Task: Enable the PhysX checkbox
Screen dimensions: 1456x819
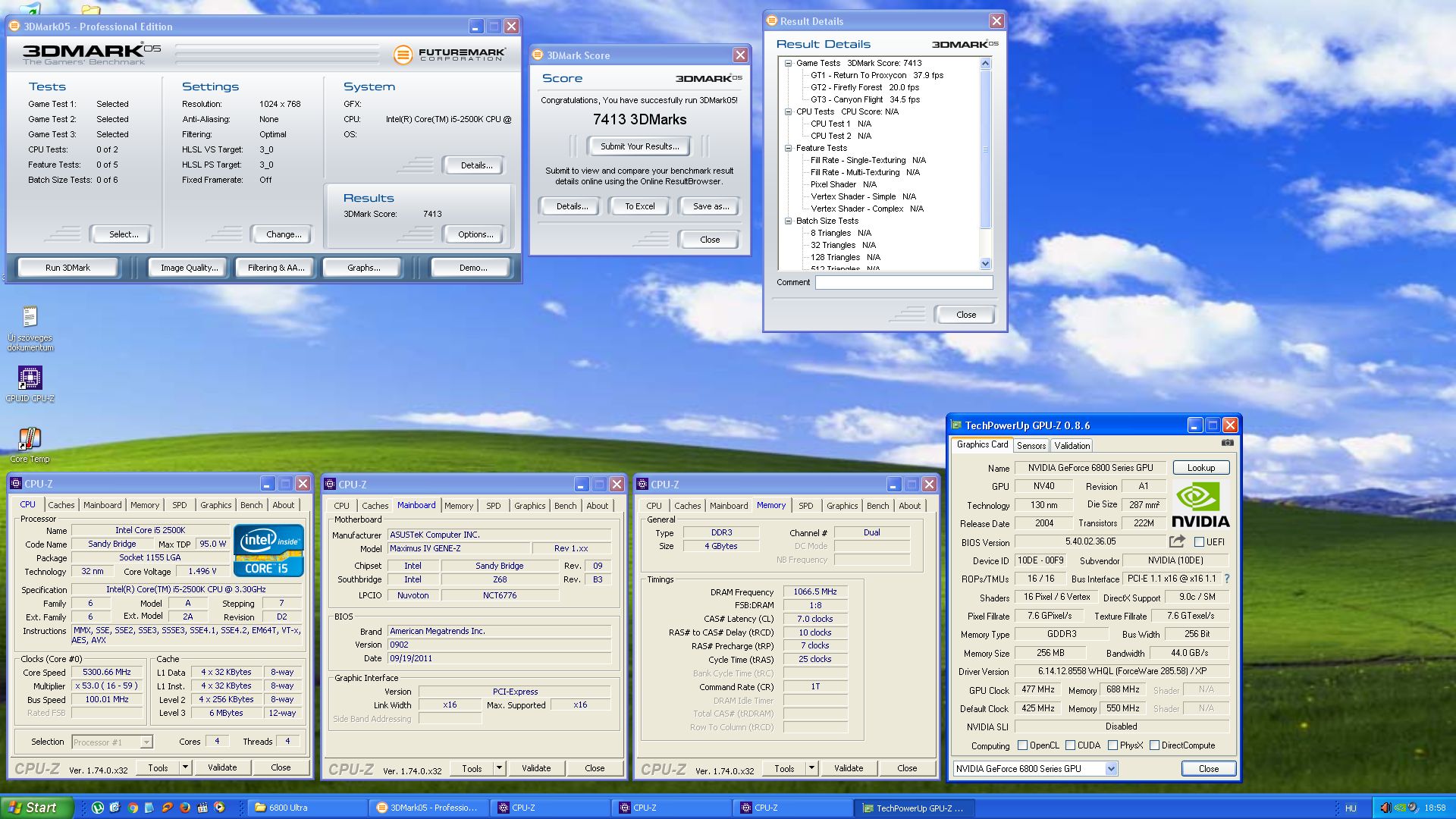Action: coord(1113,745)
